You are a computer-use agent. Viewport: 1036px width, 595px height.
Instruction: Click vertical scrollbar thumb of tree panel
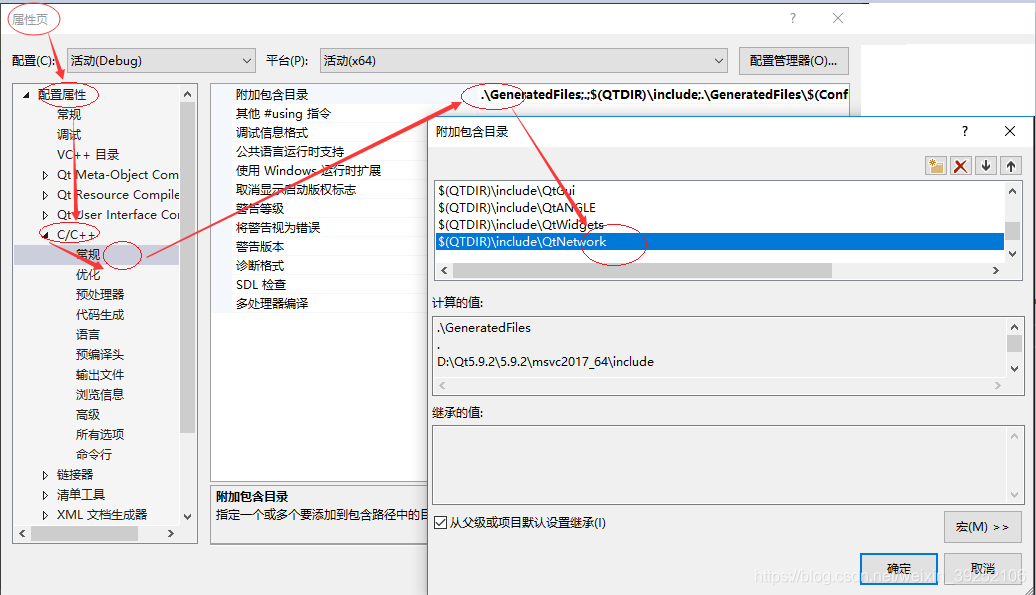[188, 267]
